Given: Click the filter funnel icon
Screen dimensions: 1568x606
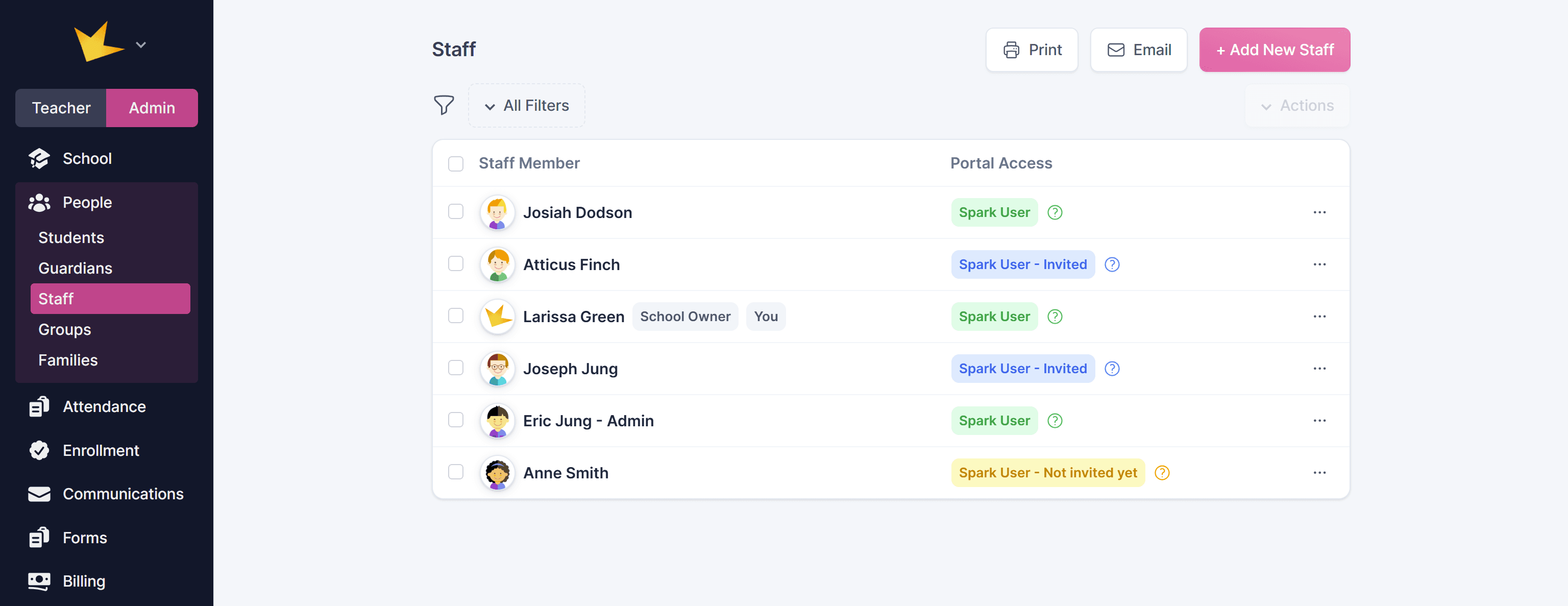Looking at the screenshot, I should tap(444, 105).
